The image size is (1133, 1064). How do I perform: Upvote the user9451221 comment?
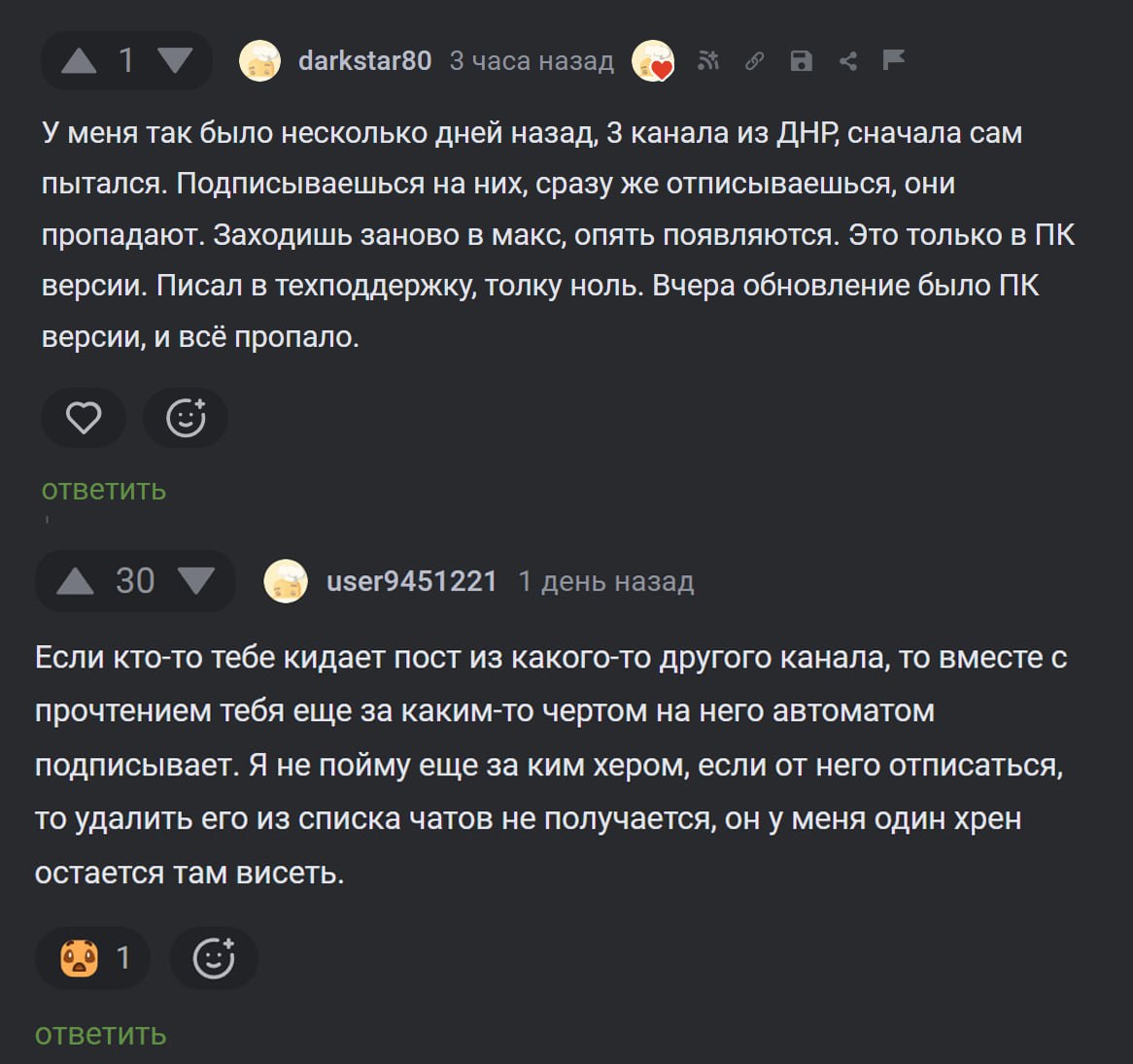pos(76,581)
